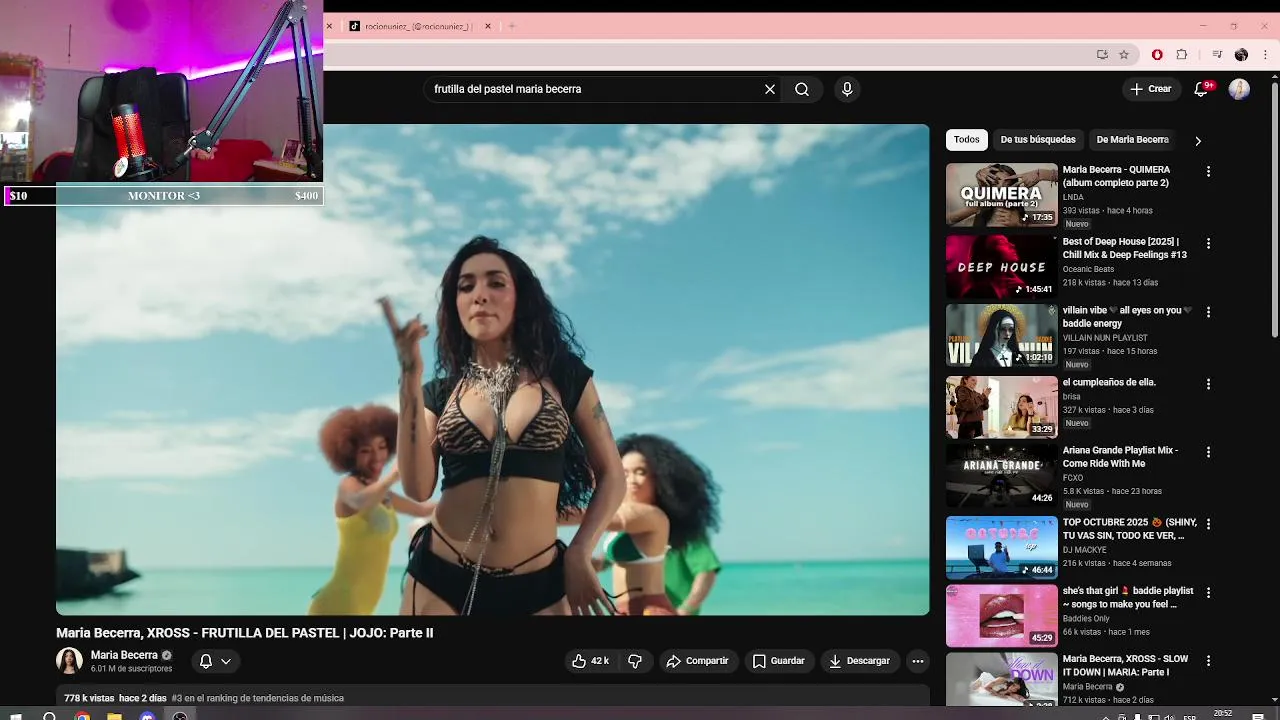Select the Todos filter chip
Viewport: 1280px width, 720px height.
coord(966,140)
